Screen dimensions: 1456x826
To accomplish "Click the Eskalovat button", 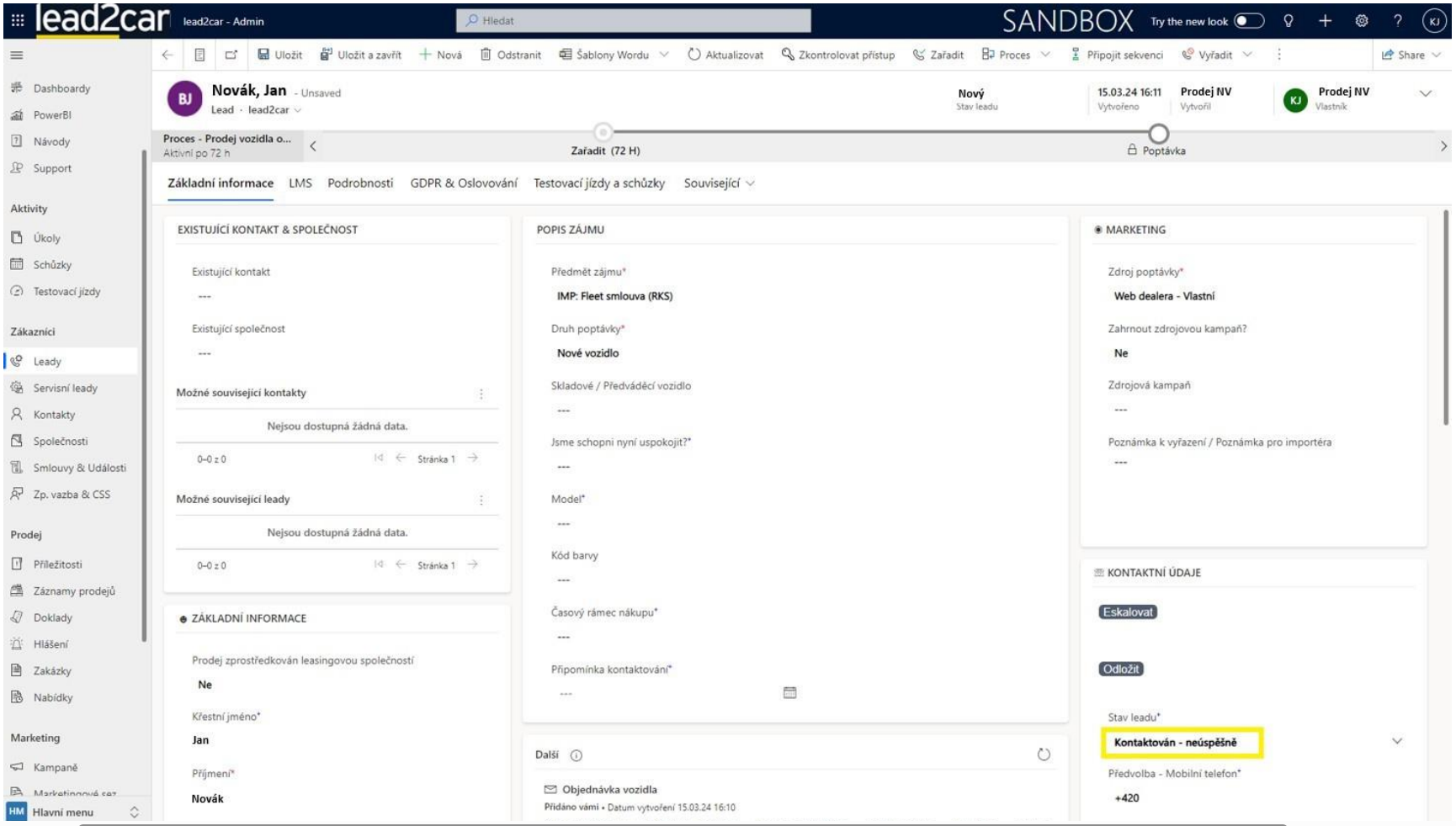I will click(x=1127, y=612).
